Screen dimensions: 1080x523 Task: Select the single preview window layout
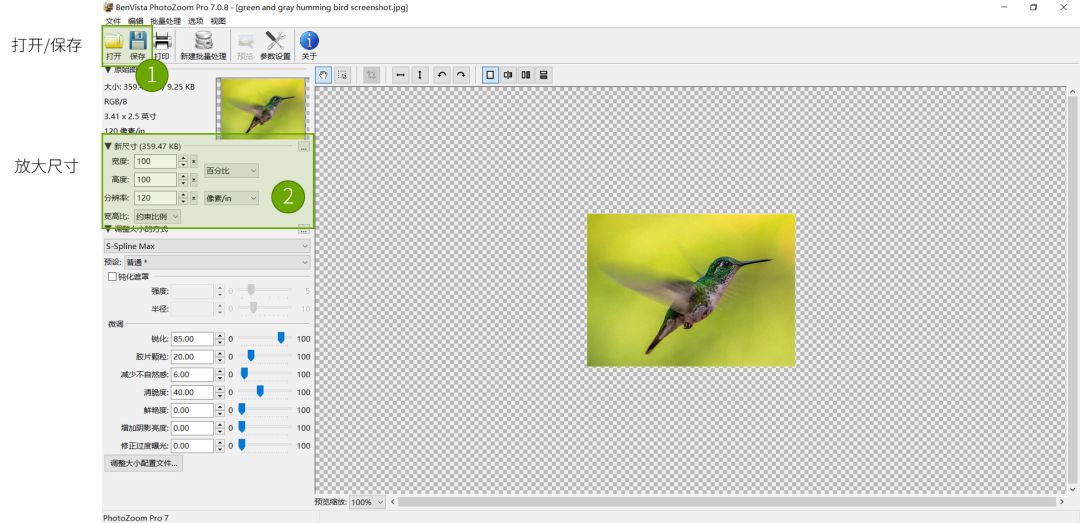pyautogui.click(x=490, y=75)
